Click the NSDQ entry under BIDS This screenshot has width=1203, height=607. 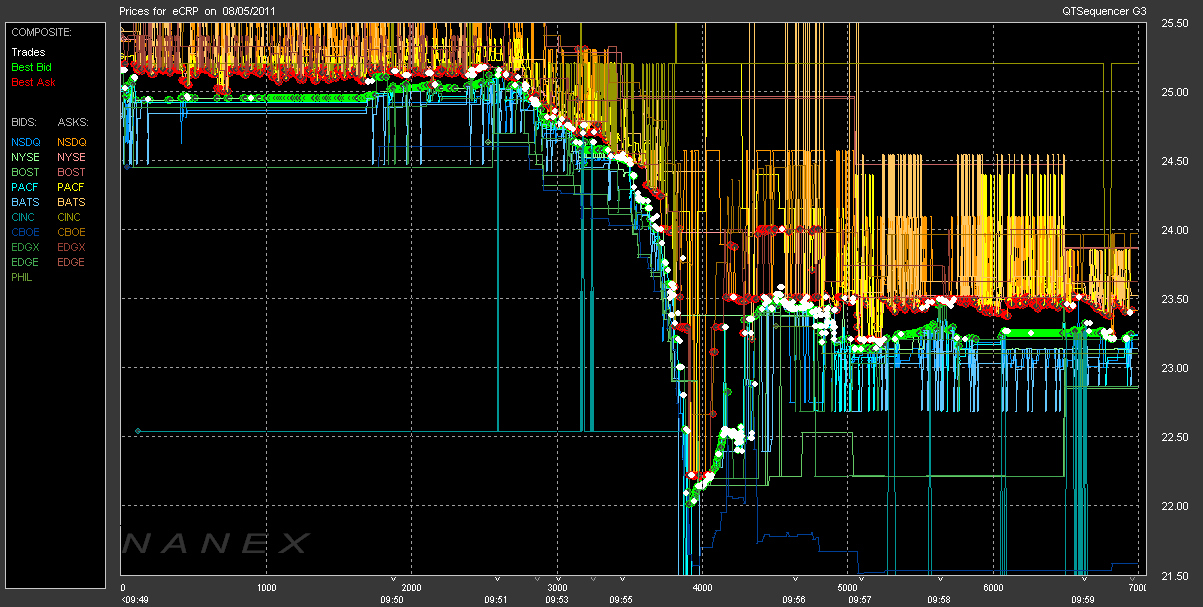(26, 142)
